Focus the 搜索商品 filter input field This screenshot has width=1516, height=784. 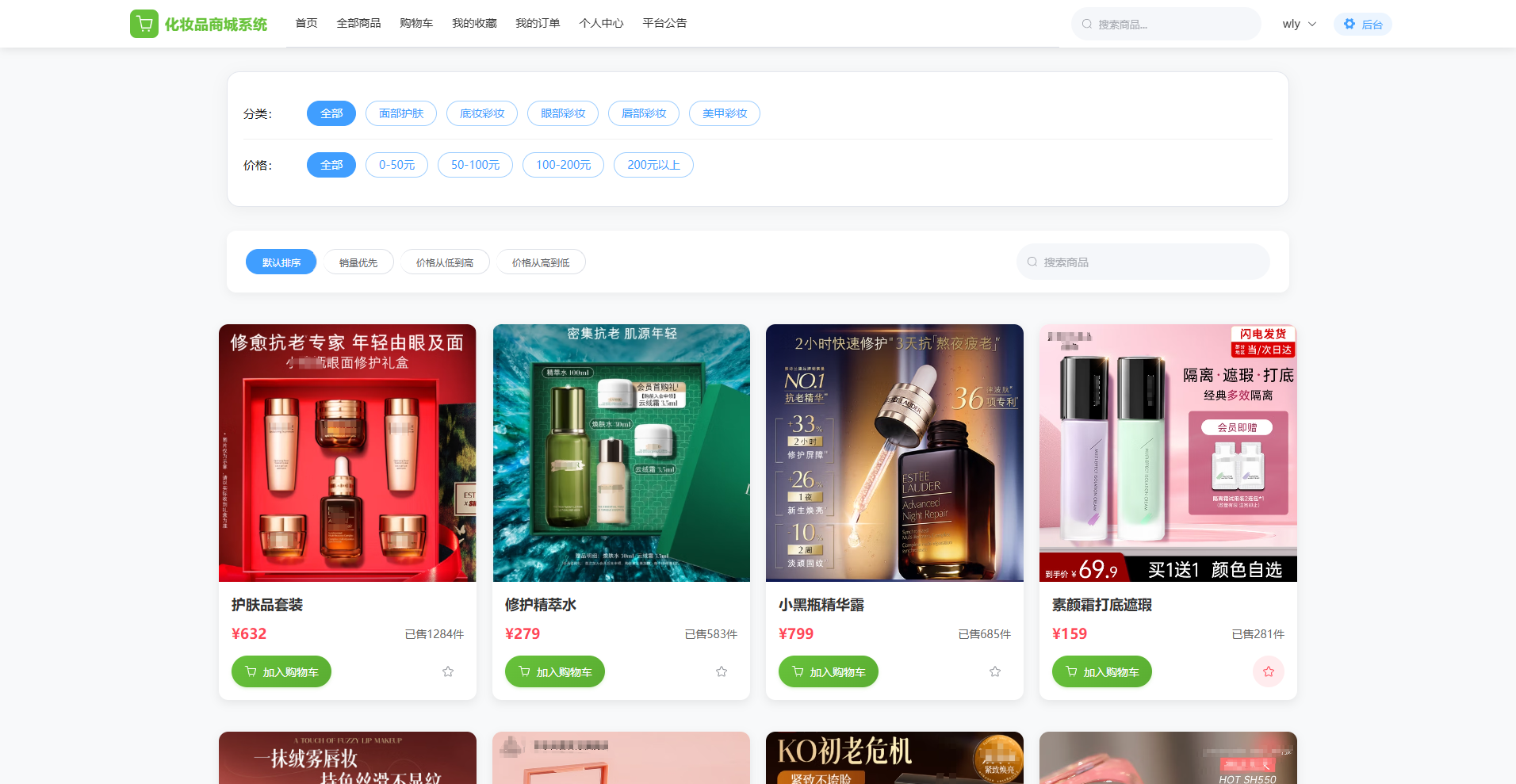[x=1150, y=262]
